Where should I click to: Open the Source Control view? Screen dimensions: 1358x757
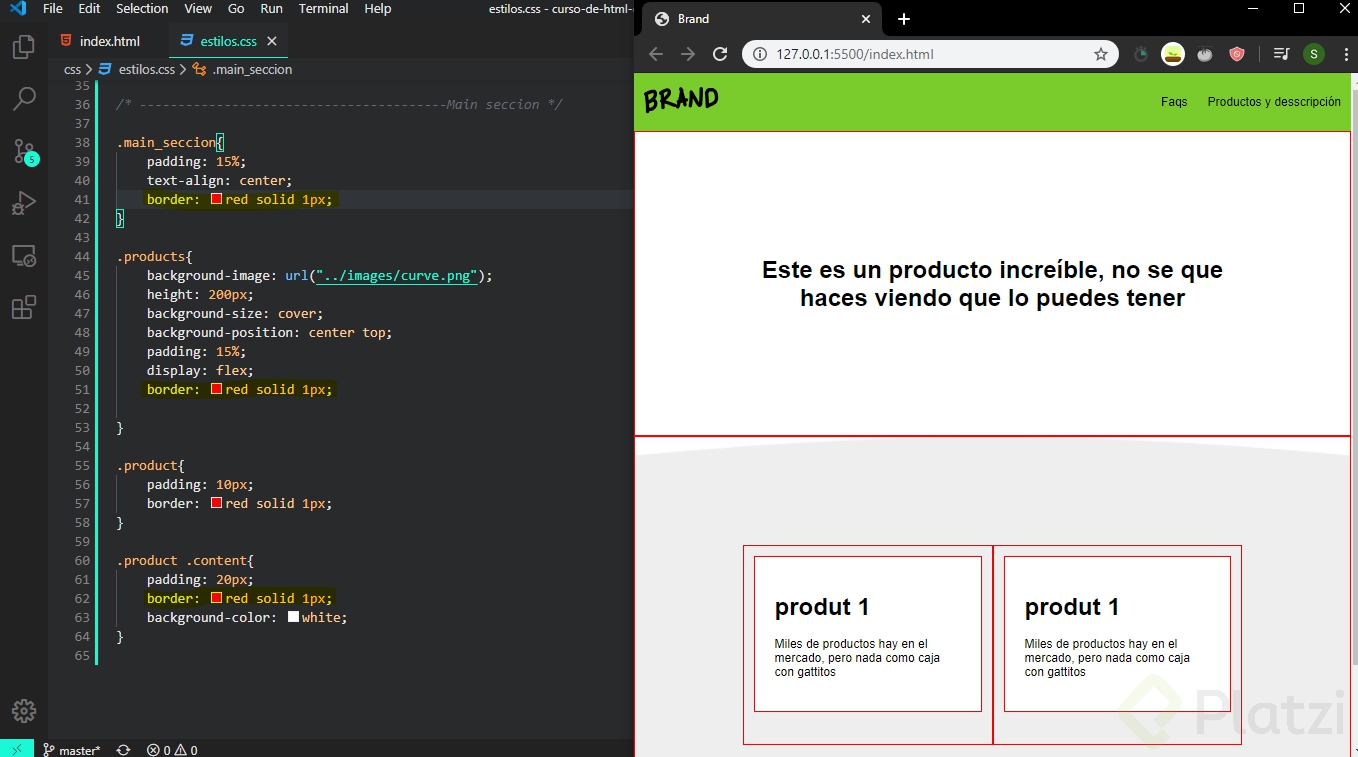pyautogui.click(x=24, y=152)
